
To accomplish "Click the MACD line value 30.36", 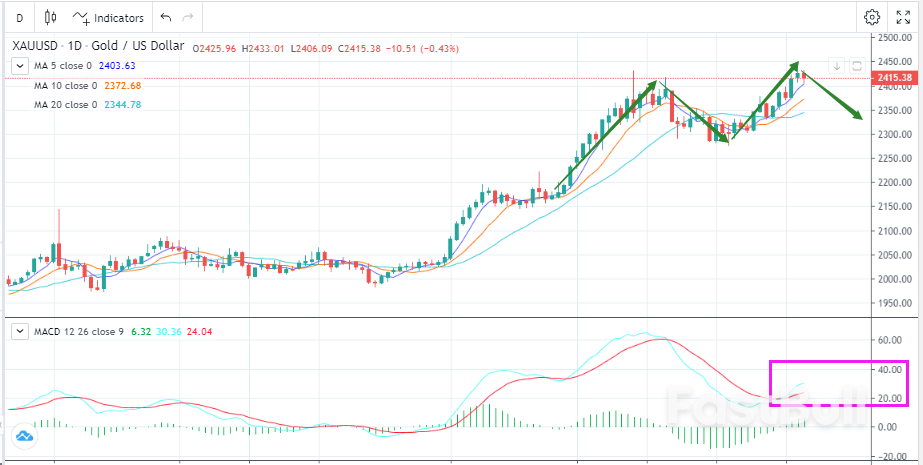I will [x=170, y=331].
